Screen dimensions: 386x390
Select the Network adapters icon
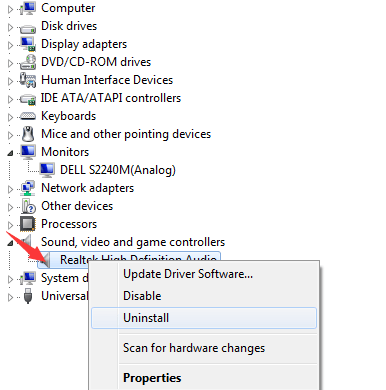tap(28, 188)
